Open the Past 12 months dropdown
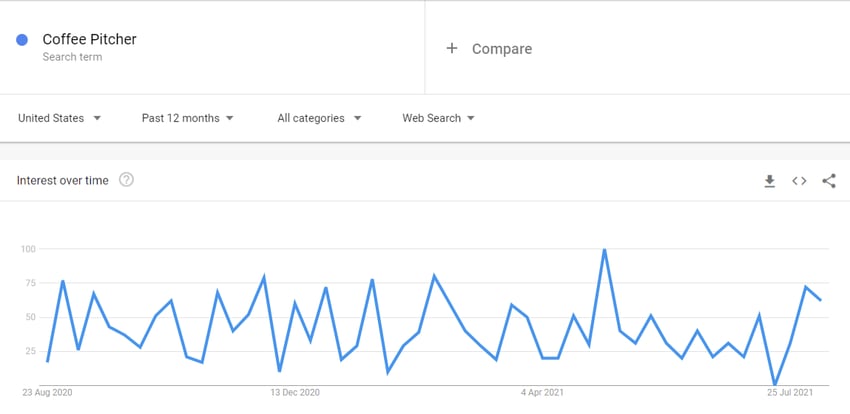850x414 pixels. [188, 118]
